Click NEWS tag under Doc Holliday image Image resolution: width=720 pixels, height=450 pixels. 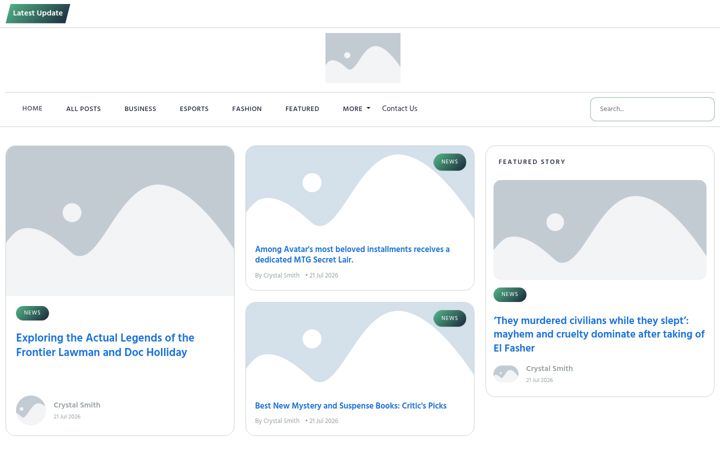[32, 313]
